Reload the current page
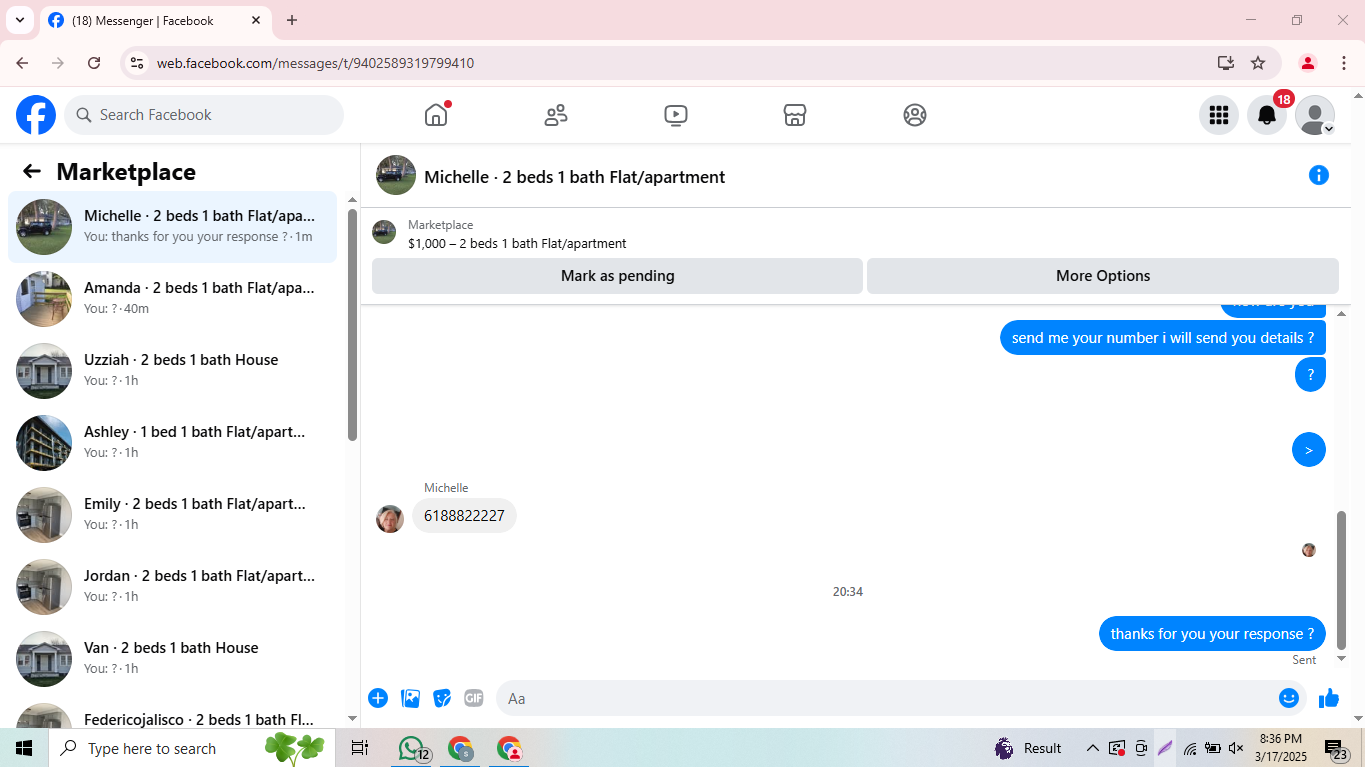 pos(94,63)
